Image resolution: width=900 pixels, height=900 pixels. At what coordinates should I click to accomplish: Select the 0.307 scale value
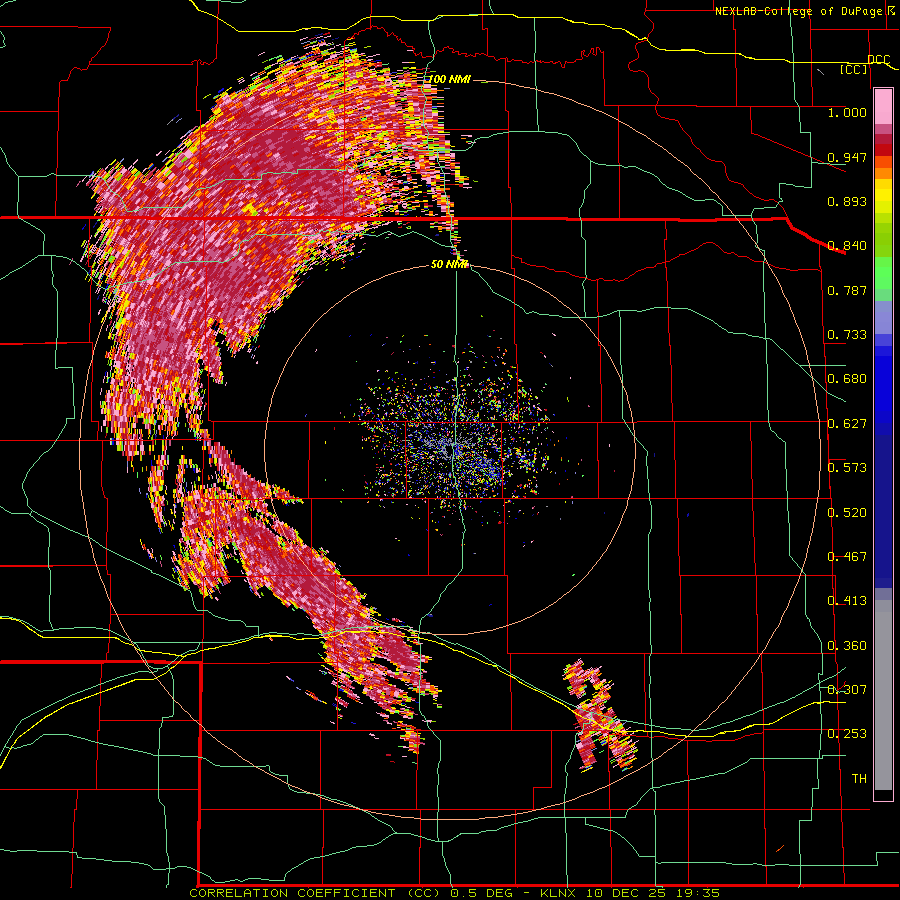[x=847, y=689]
